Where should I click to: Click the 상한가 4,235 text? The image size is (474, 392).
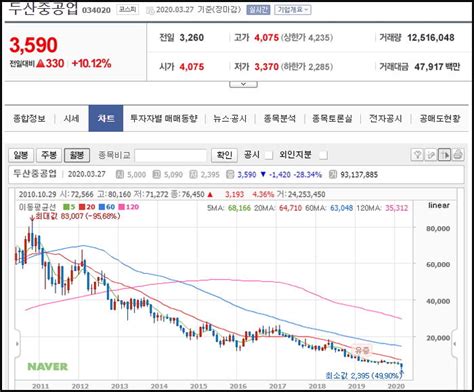click(x=307, y=38)
